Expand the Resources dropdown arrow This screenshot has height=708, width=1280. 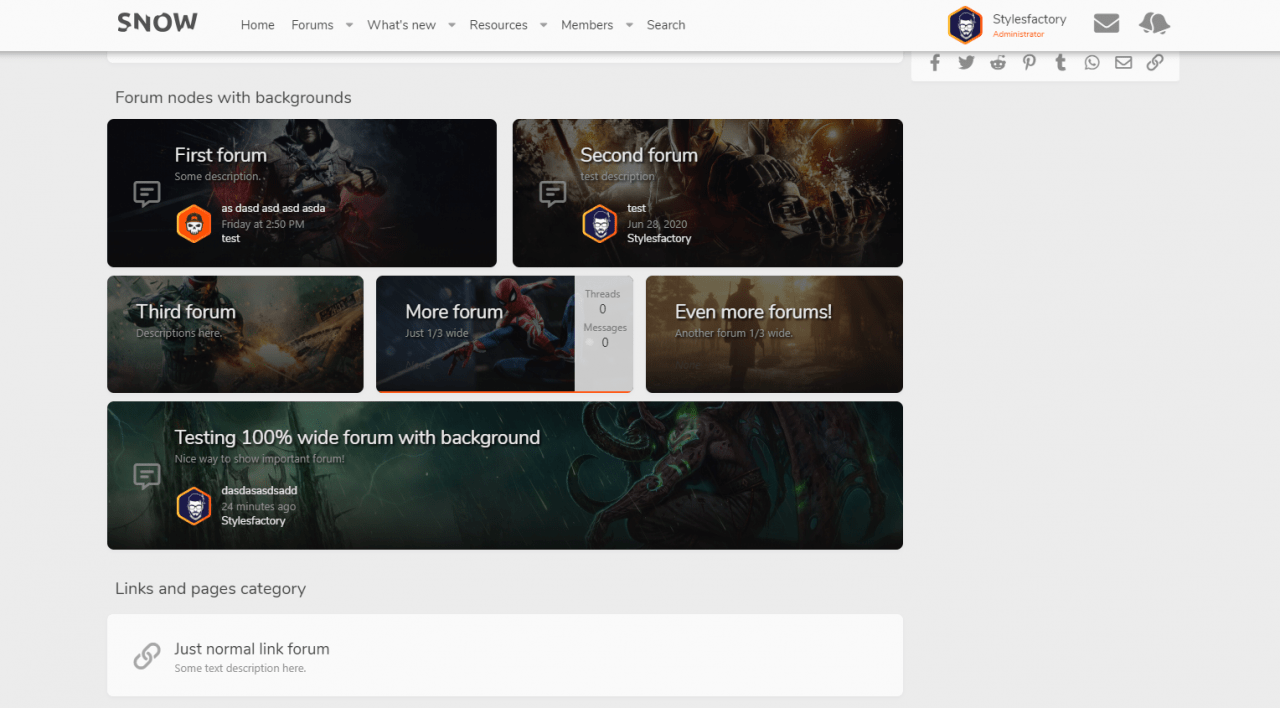point(543,25)
